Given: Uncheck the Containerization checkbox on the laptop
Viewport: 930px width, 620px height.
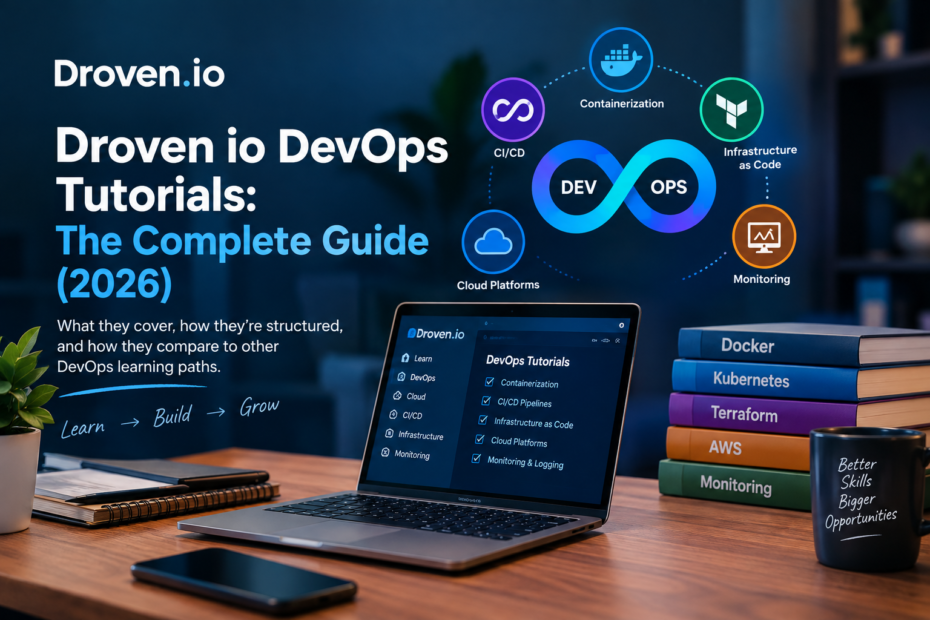Looking at the screenshot, I should tap(490, 381).
